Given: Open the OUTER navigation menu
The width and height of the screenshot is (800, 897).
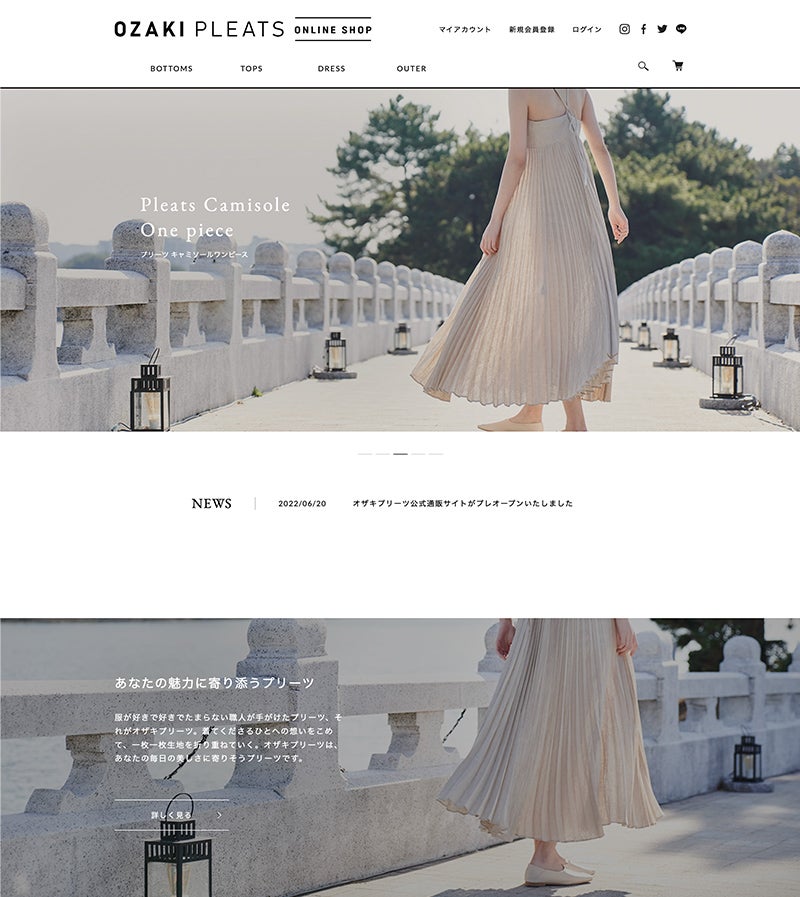Looking at the screenshot, I should coord(410,69).
